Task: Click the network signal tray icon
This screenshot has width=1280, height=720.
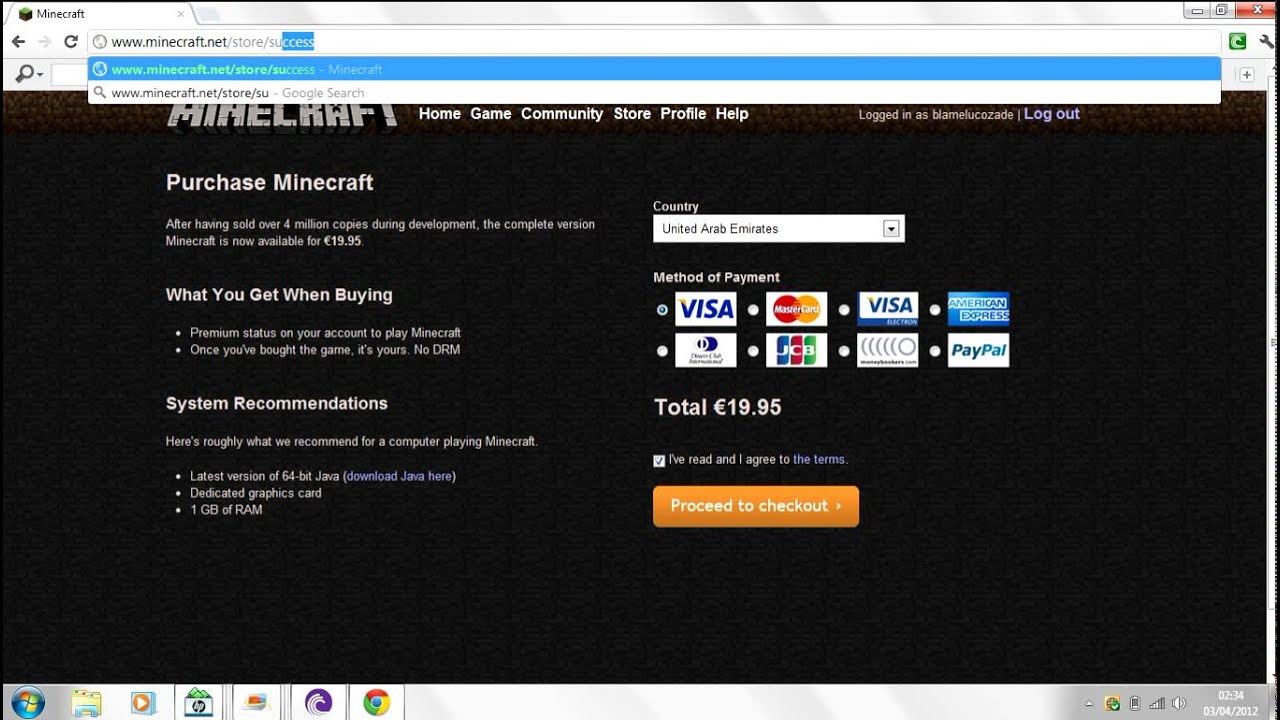Action: [x=1157, y=703]
